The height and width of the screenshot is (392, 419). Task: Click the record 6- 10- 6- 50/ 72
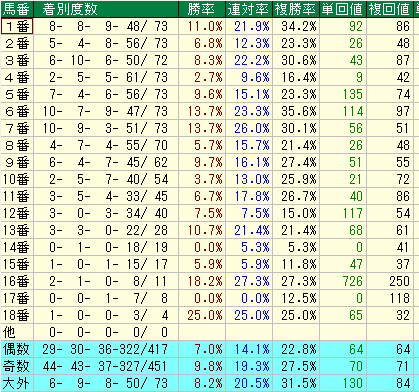tap(108, 60)
